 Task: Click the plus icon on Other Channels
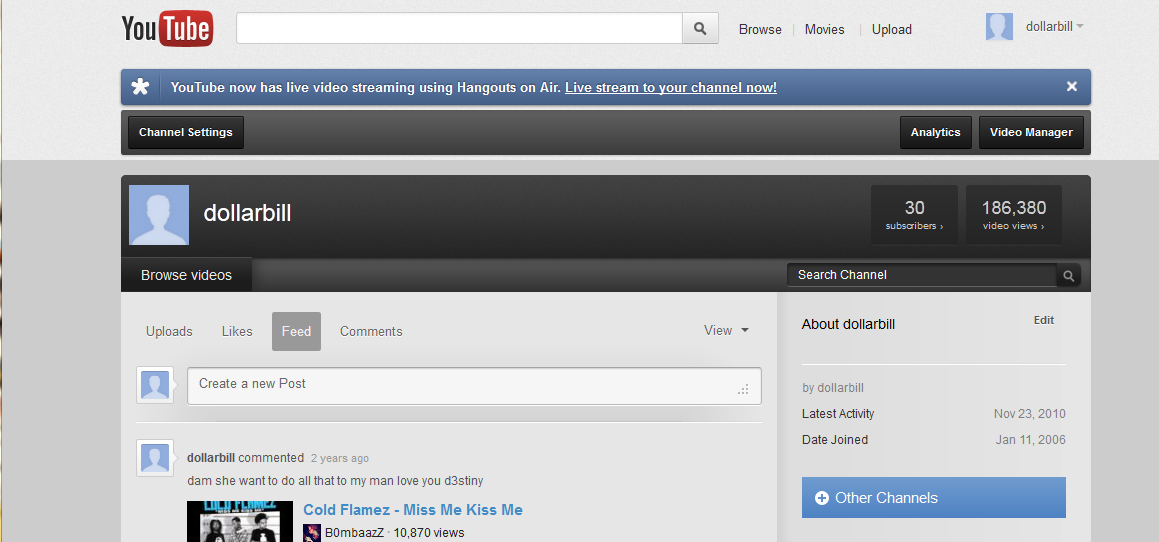(821, 498)
